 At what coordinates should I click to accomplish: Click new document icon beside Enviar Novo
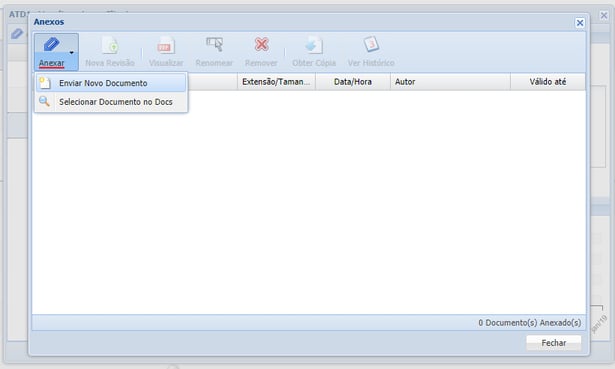click(45, 83)
